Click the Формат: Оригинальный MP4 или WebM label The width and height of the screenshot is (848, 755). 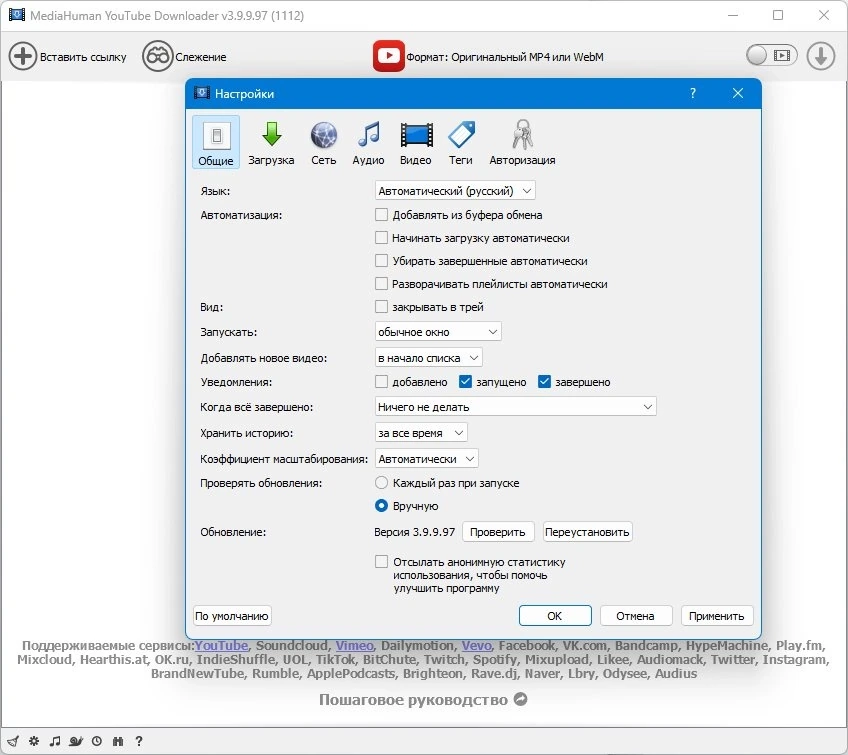point(505,57)
